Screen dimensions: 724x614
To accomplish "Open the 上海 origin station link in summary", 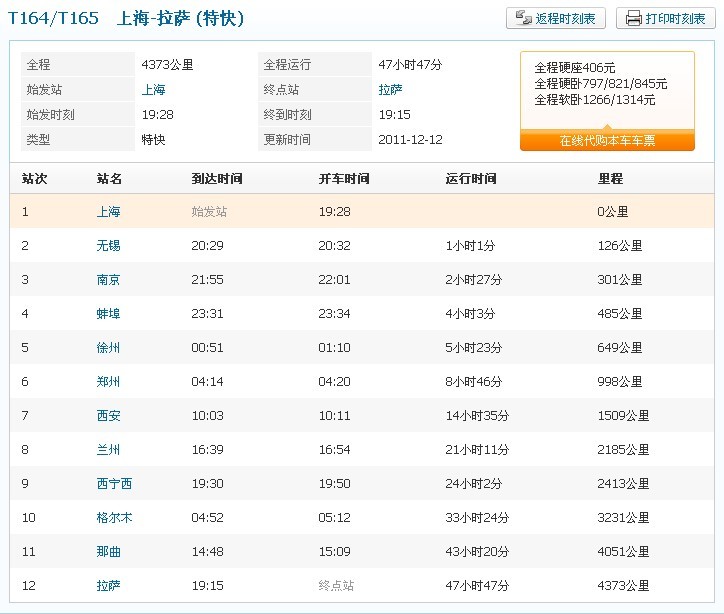I will [154, 89].
